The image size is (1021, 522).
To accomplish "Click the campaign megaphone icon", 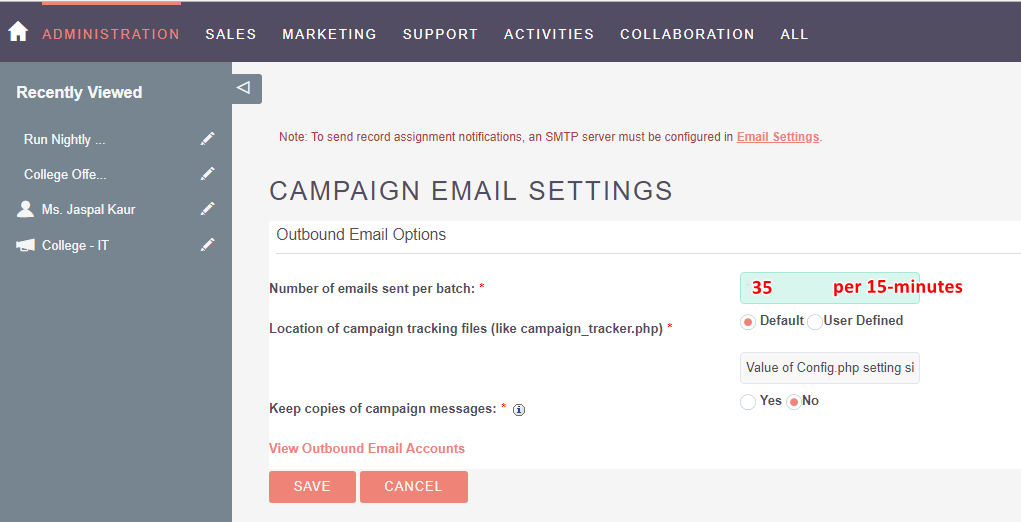I will tap(25, 245).
